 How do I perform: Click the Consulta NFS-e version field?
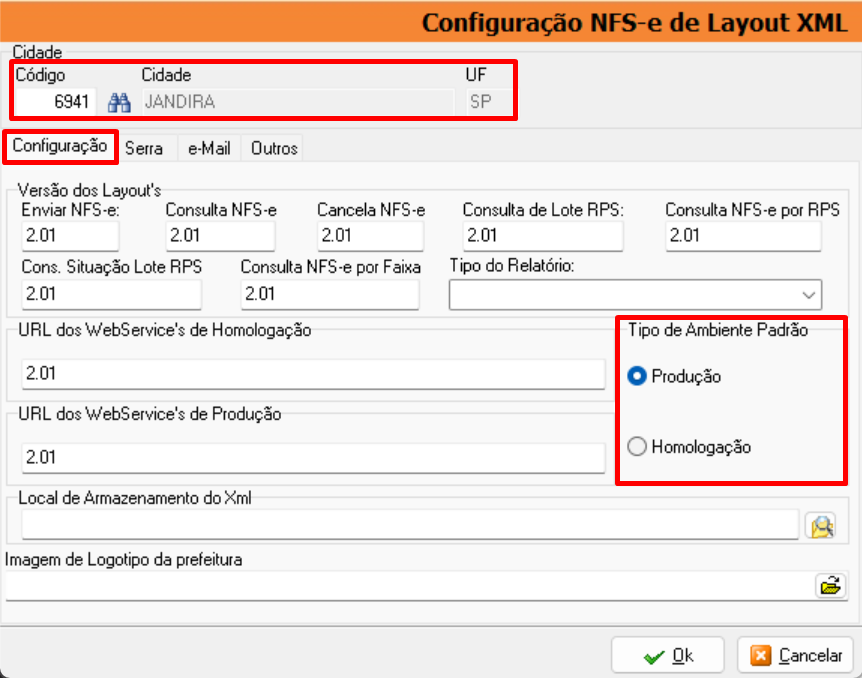click(220, 236)
